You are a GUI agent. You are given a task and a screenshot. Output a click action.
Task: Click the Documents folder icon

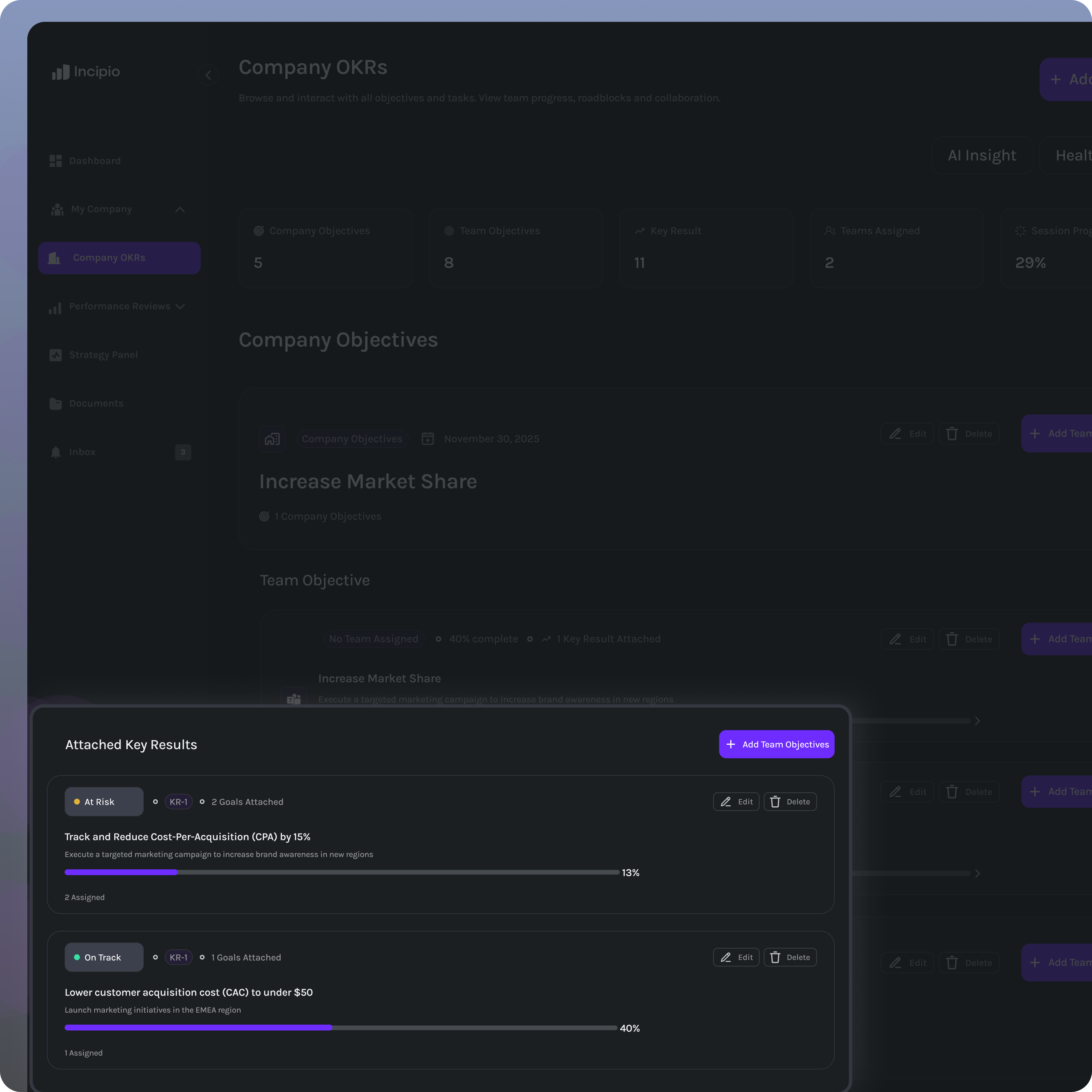click(x=55, y=404)
